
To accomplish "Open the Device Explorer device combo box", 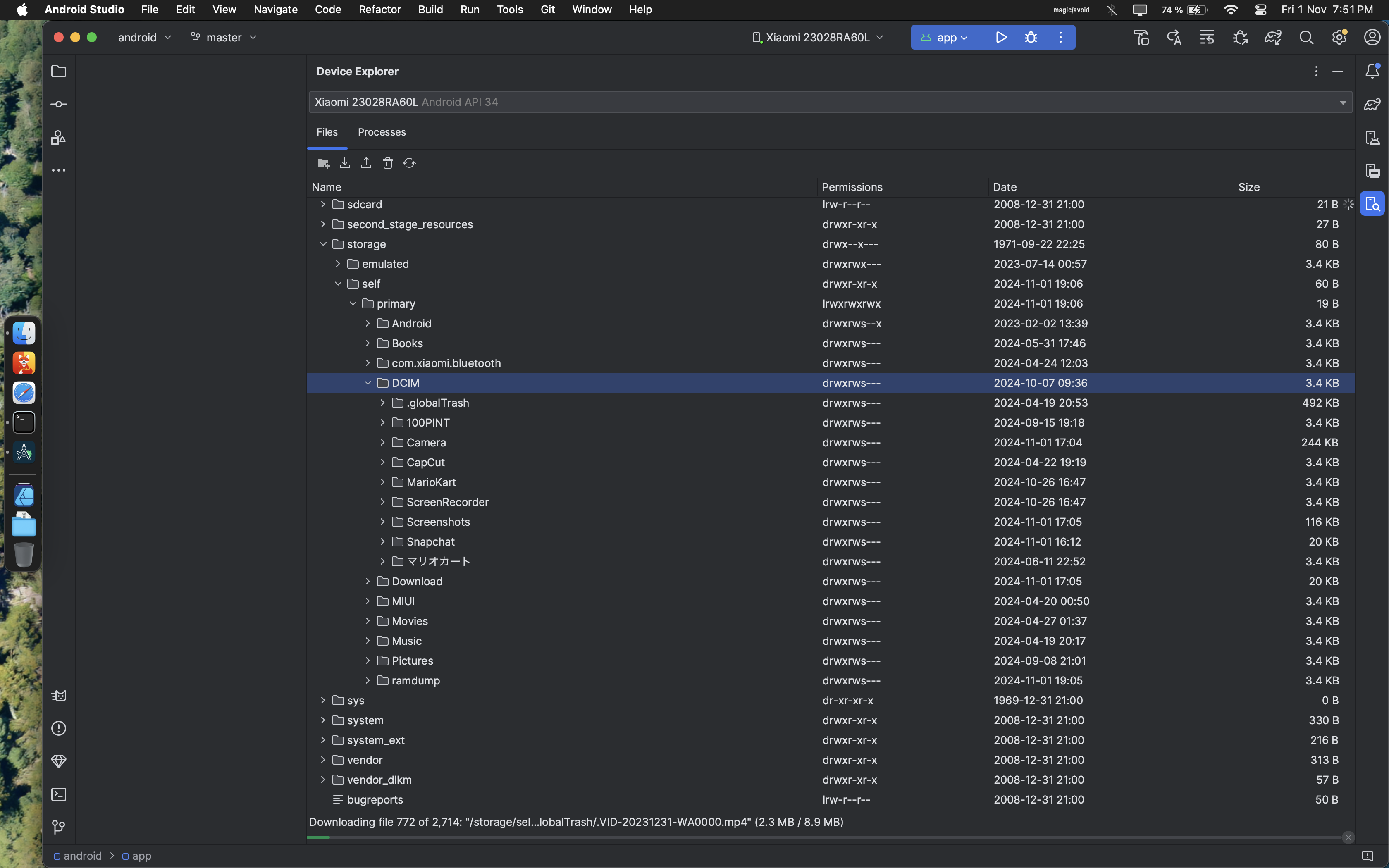I will [831, 102].
